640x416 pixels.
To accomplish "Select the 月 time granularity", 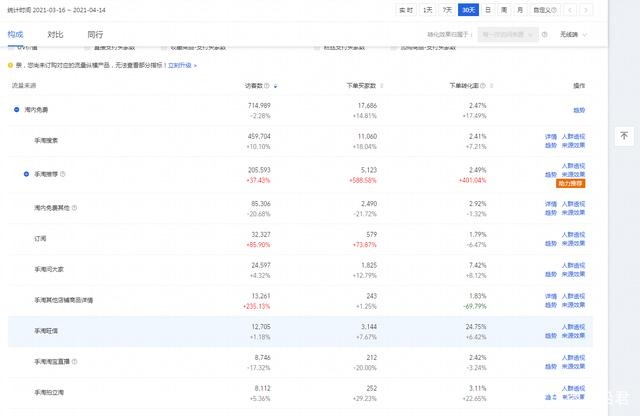I will pos(520,10).
